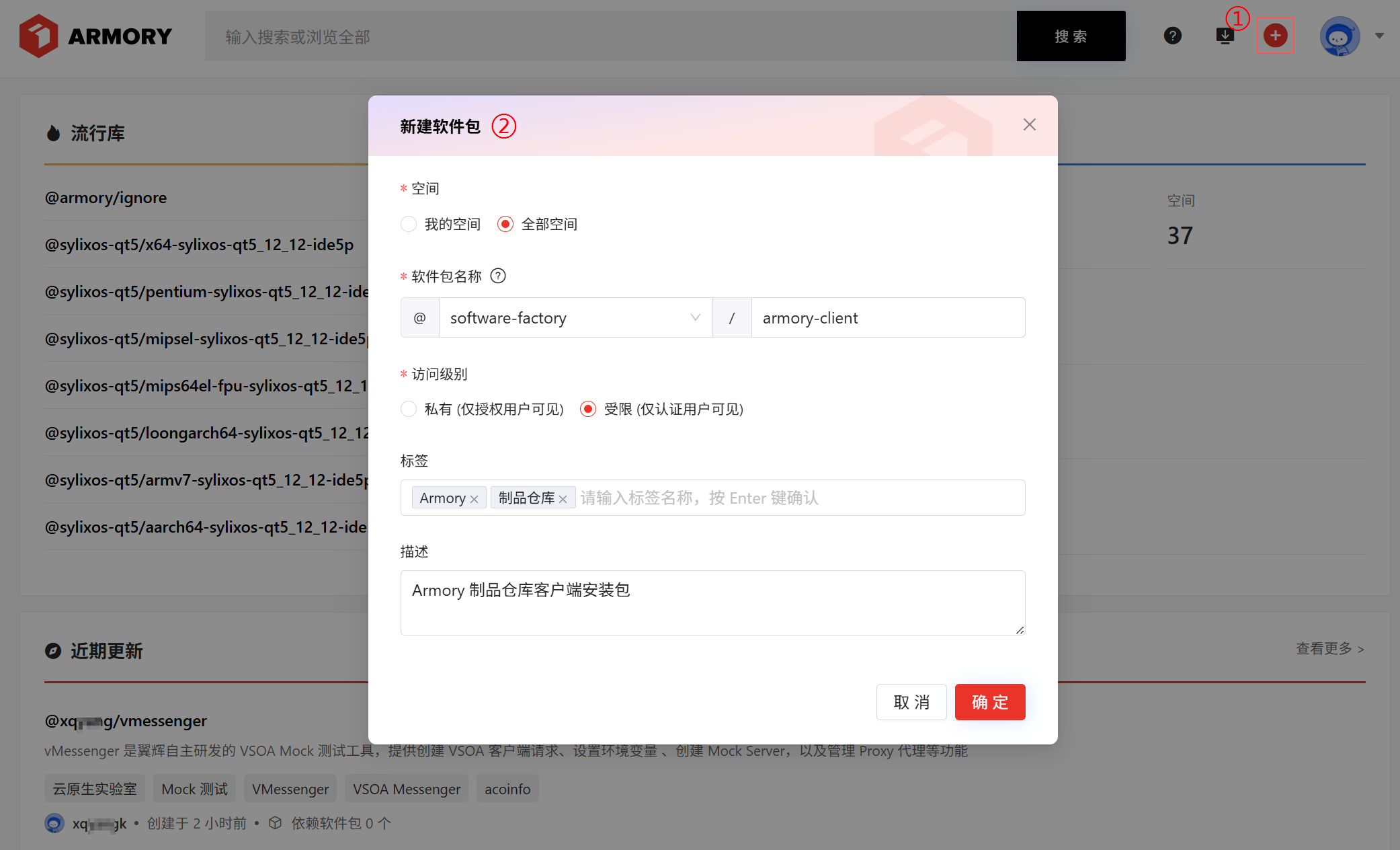The width and height of the screenshot is (1400, 850).
Task: Click the 取消 cancel button
Action: pyautogui.click(x=911, y=702)
